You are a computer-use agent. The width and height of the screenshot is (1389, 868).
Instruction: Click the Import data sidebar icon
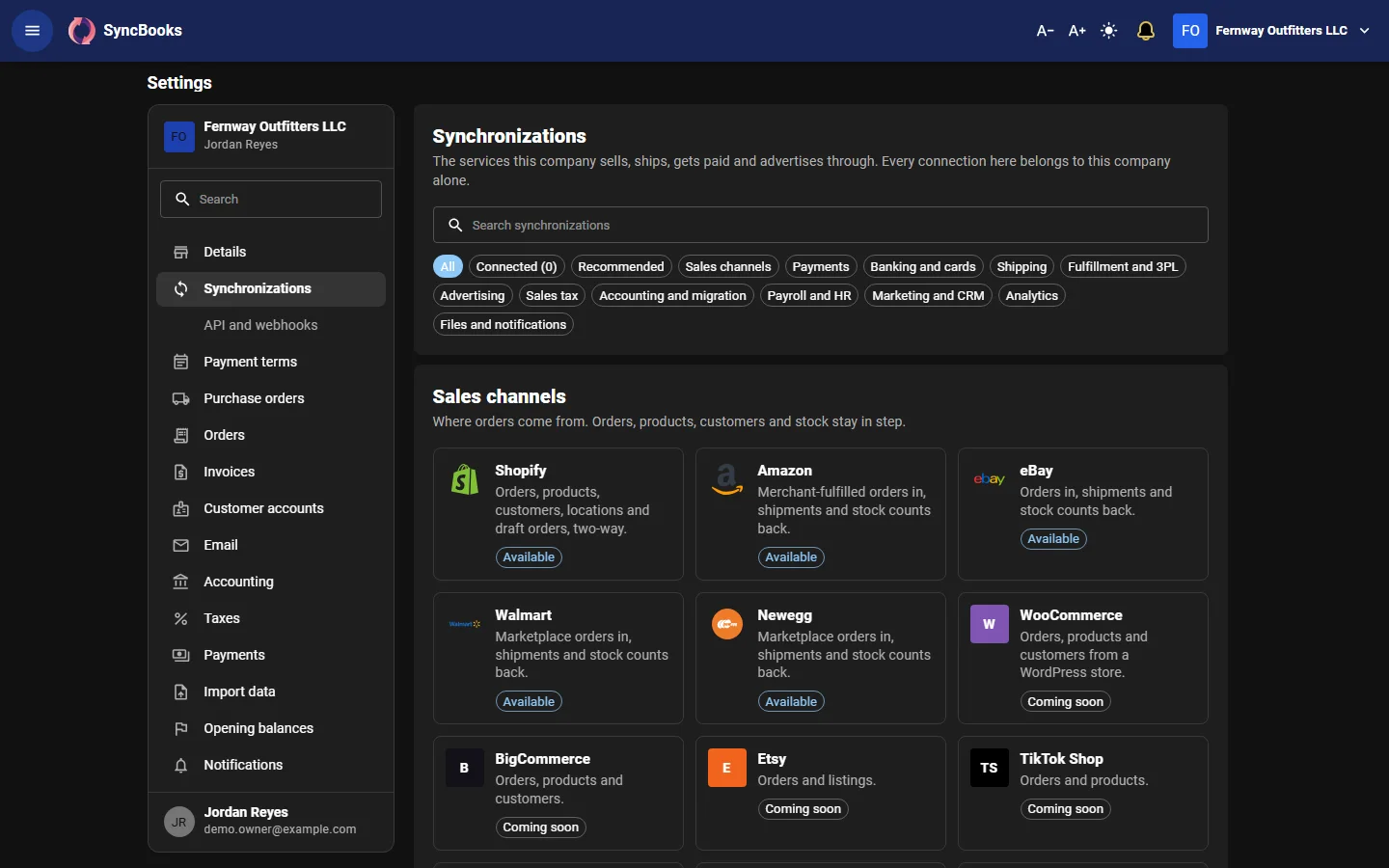click(180, 692)
